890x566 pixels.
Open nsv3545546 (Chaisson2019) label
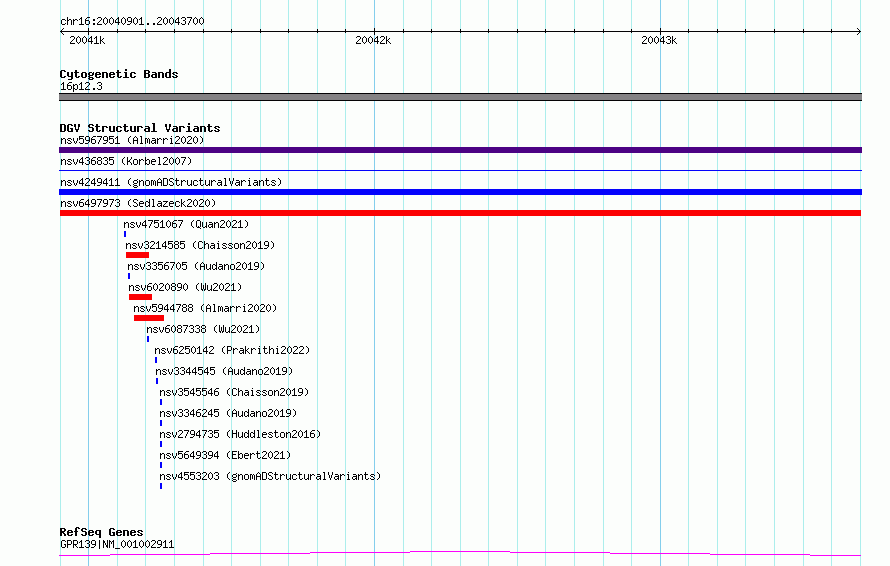[x=234, y=392]
